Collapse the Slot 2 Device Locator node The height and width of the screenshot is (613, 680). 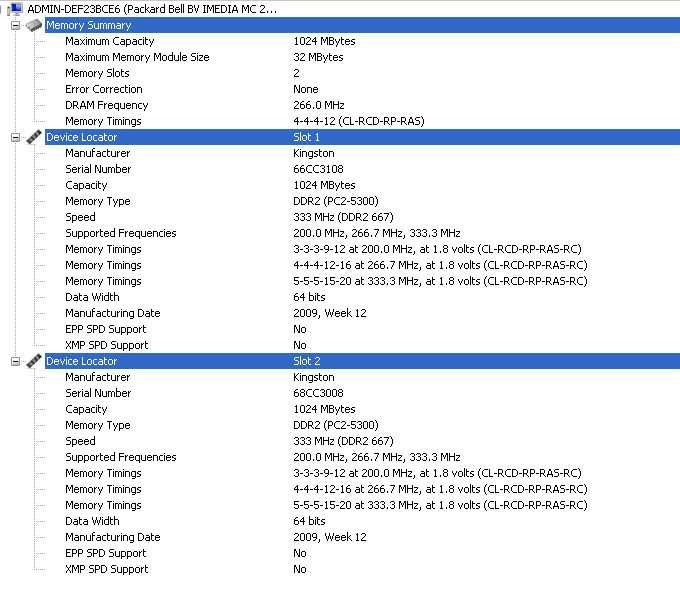(x=15, y=361)
